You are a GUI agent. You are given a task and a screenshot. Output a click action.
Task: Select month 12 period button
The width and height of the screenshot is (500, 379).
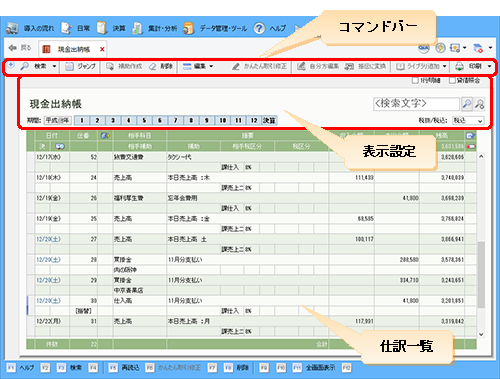[x=254, y=120]
